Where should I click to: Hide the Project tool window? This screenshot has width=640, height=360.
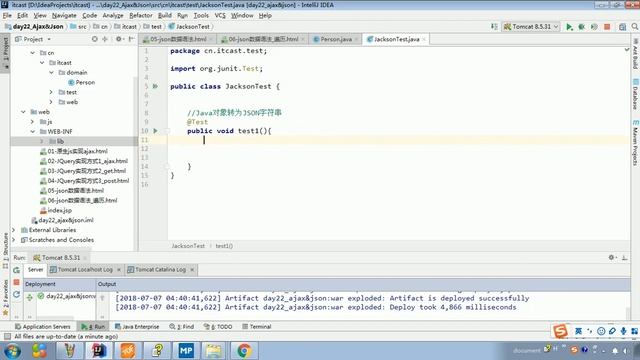coord(131,39)
